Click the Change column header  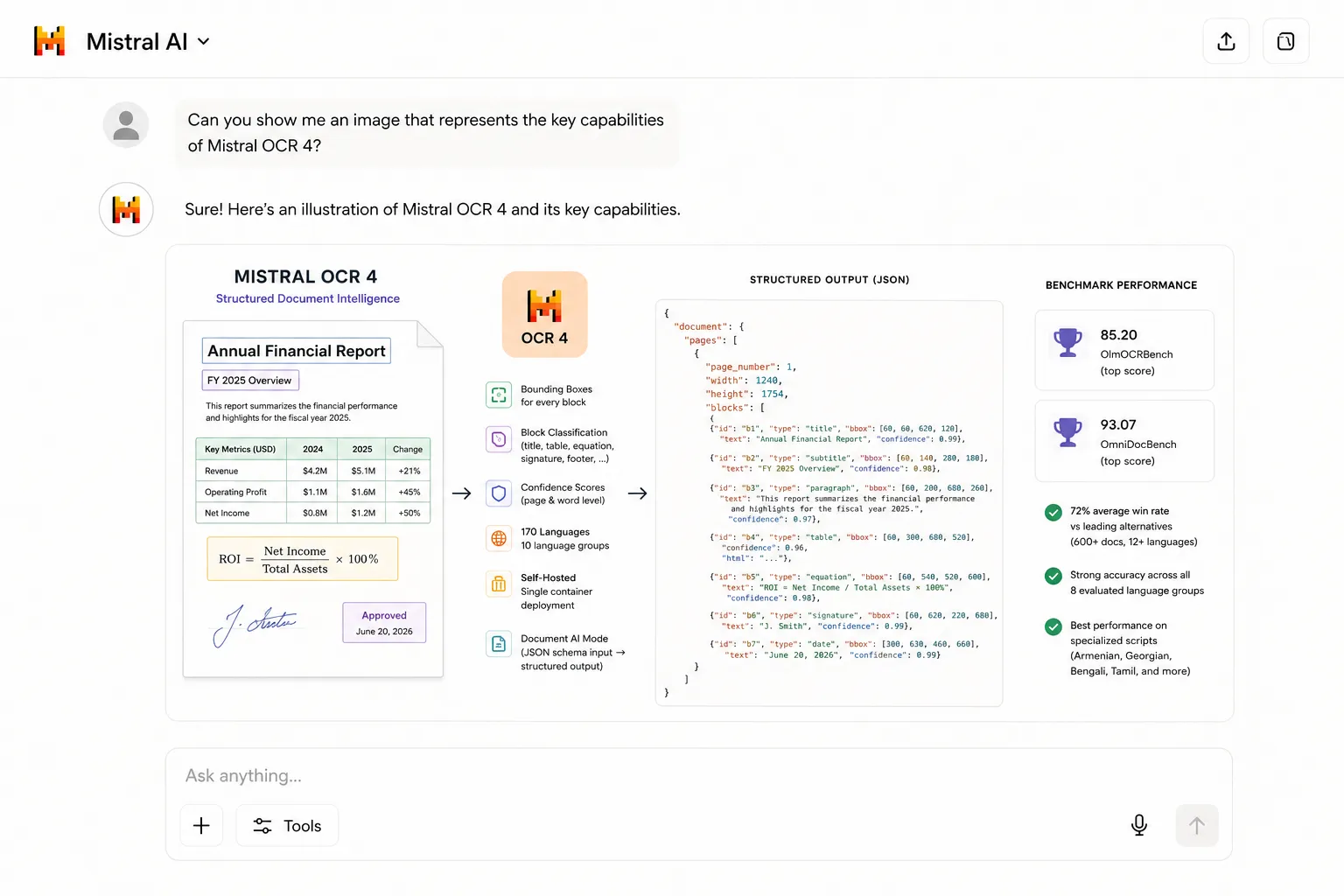[408, 449]
